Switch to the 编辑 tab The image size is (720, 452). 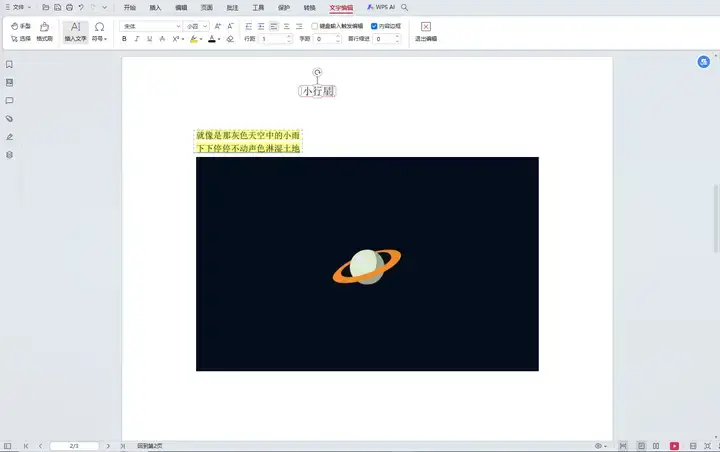click(181, 7)
